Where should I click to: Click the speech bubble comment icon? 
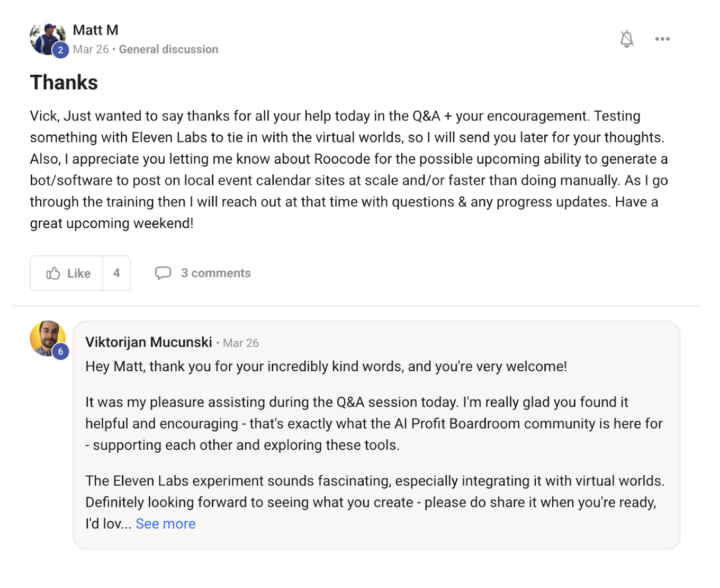163,273
